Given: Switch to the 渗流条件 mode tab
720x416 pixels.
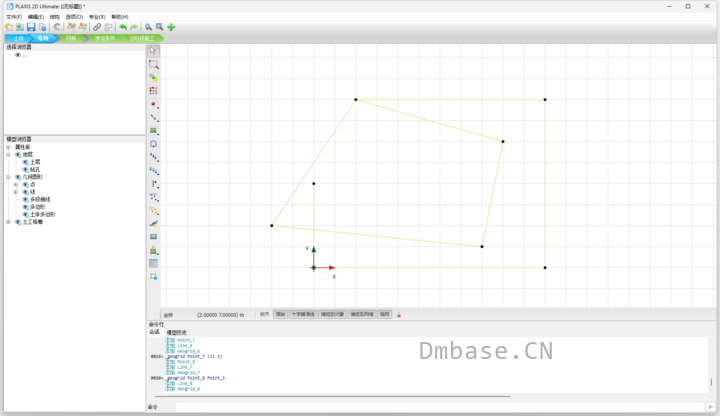Looking at the screenshot, I should 105,39.
